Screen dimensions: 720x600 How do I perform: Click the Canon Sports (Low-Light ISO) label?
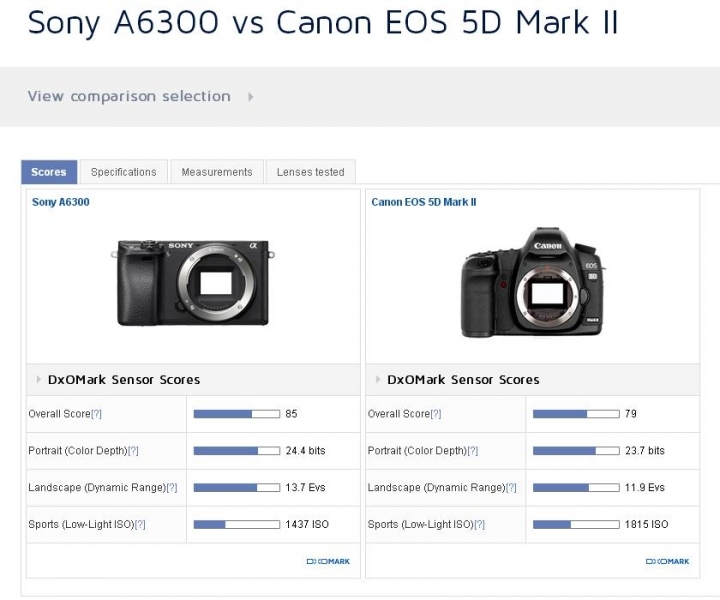[x=420, y=524]
